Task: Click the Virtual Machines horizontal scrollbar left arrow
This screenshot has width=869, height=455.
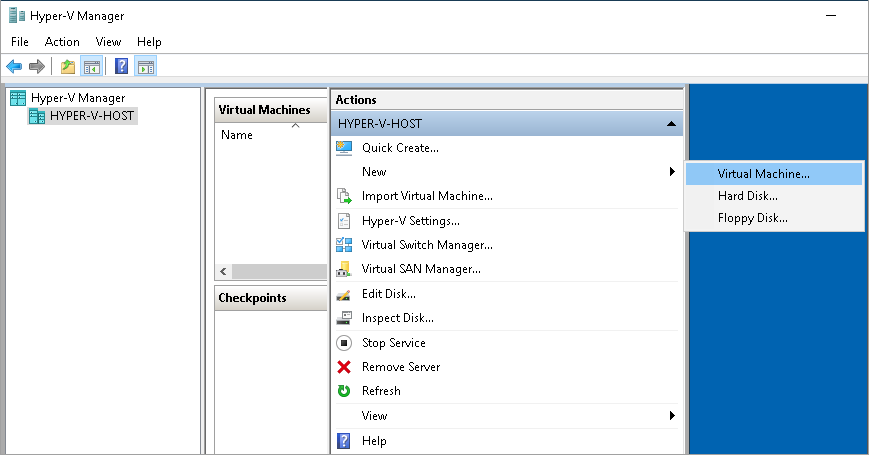Action: (x=223, y=272)
